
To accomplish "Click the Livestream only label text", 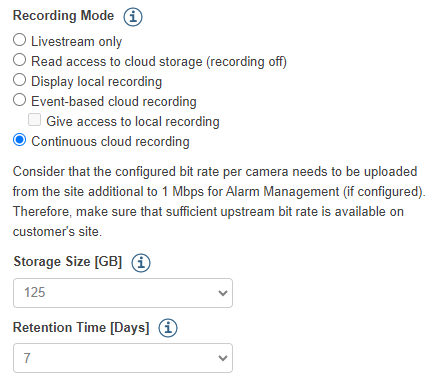I will (76, 42).
